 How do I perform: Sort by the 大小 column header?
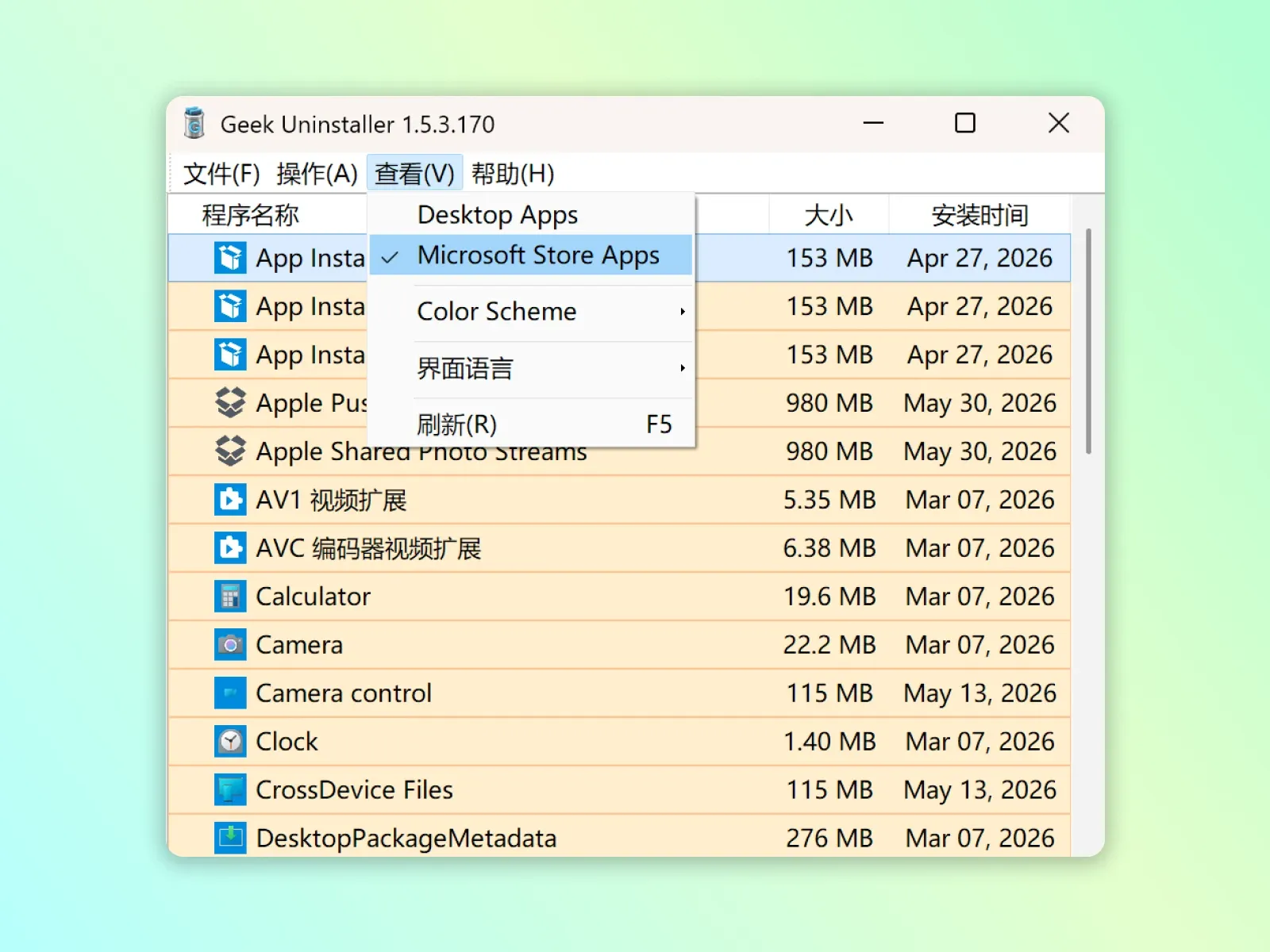pos(829,215)
